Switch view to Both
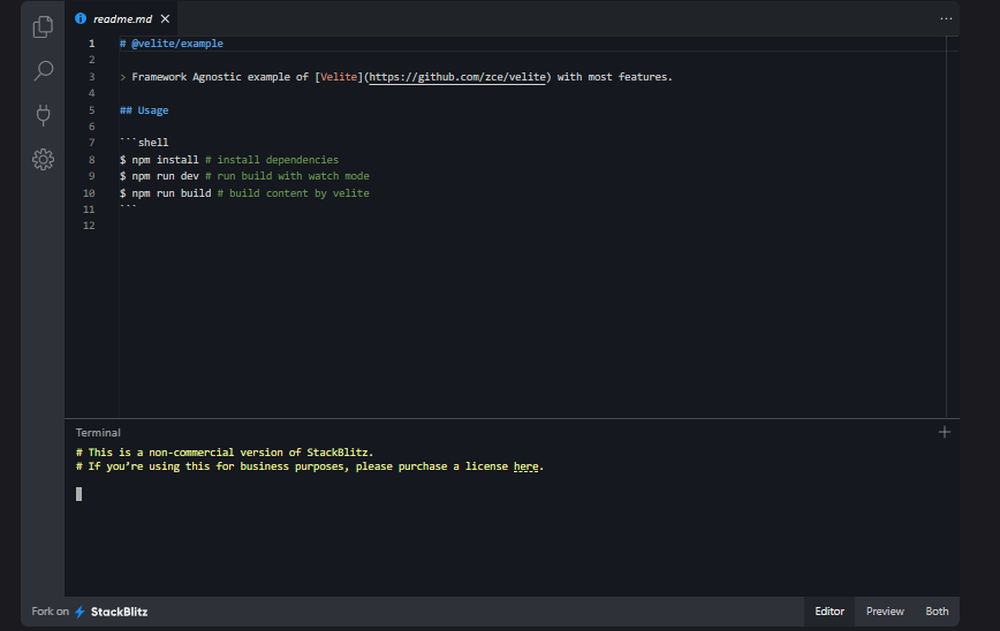This screenshot has width=1000, height=631. click(x=936, y=611)
